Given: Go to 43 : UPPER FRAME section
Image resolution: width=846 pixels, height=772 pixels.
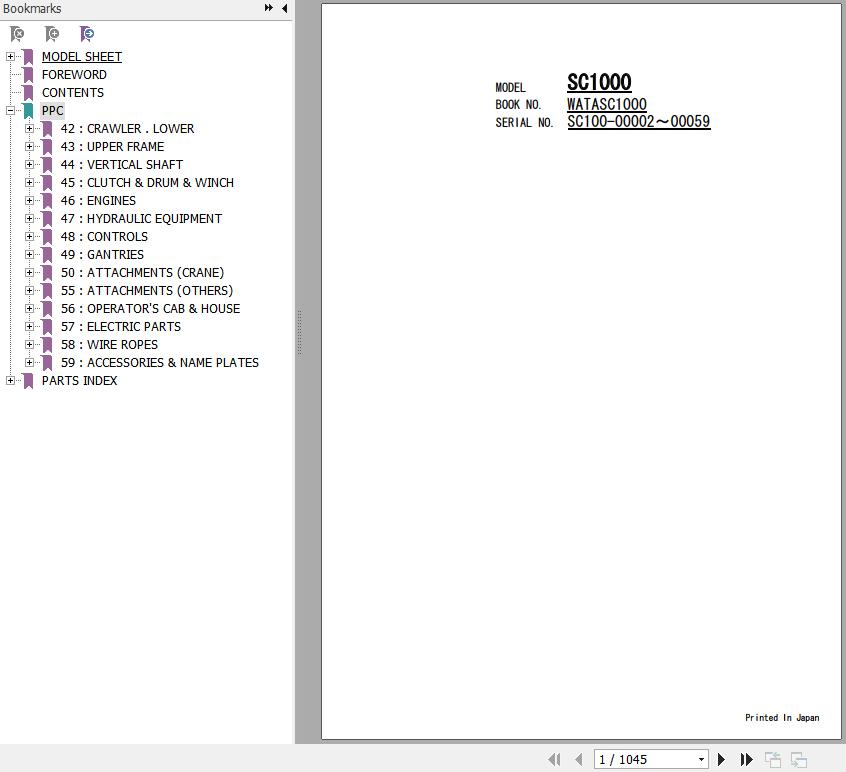Looking at the screenshot, I should (x=112, y=147).
